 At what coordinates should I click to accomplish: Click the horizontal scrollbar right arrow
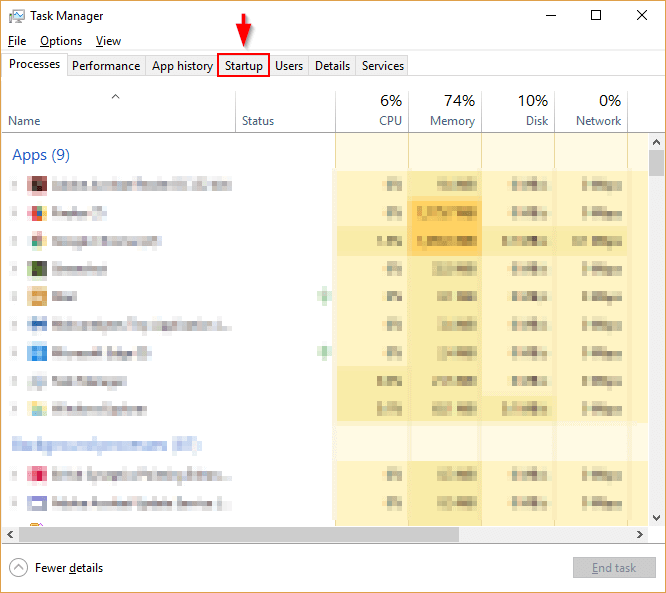coord(640,534)
